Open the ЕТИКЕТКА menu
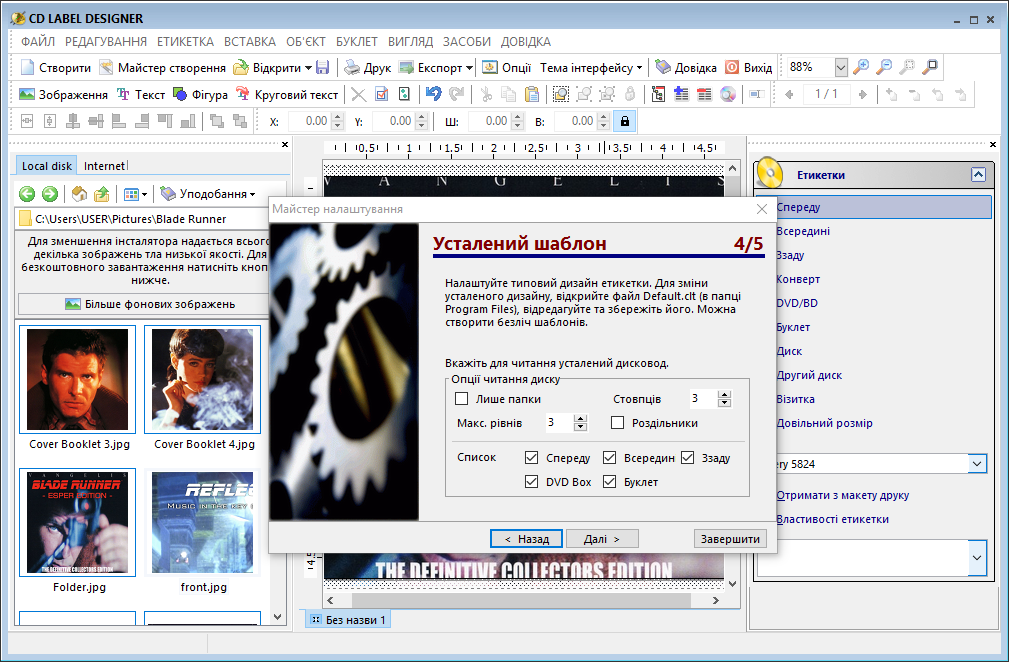 tap(185, 42)
